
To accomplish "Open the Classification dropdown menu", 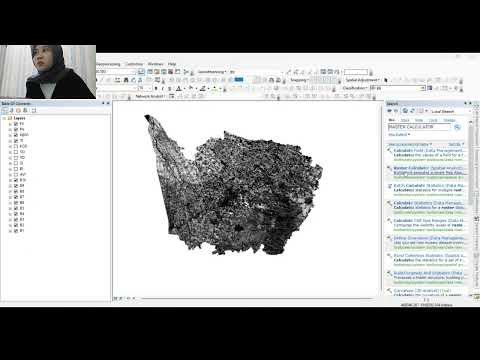I will (355, 88).
